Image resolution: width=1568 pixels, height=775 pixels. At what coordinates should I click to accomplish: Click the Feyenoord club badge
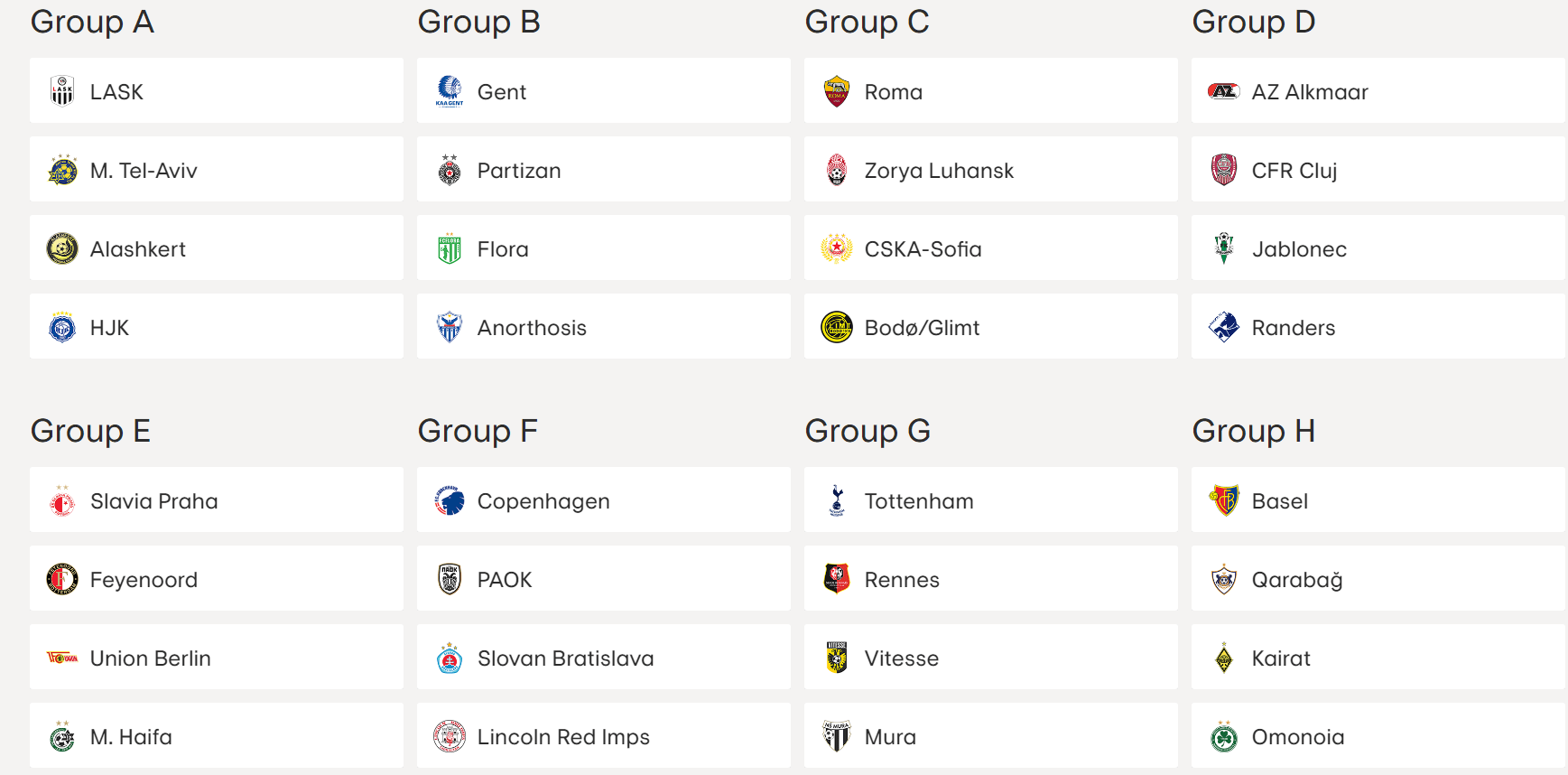click(60, 579)
